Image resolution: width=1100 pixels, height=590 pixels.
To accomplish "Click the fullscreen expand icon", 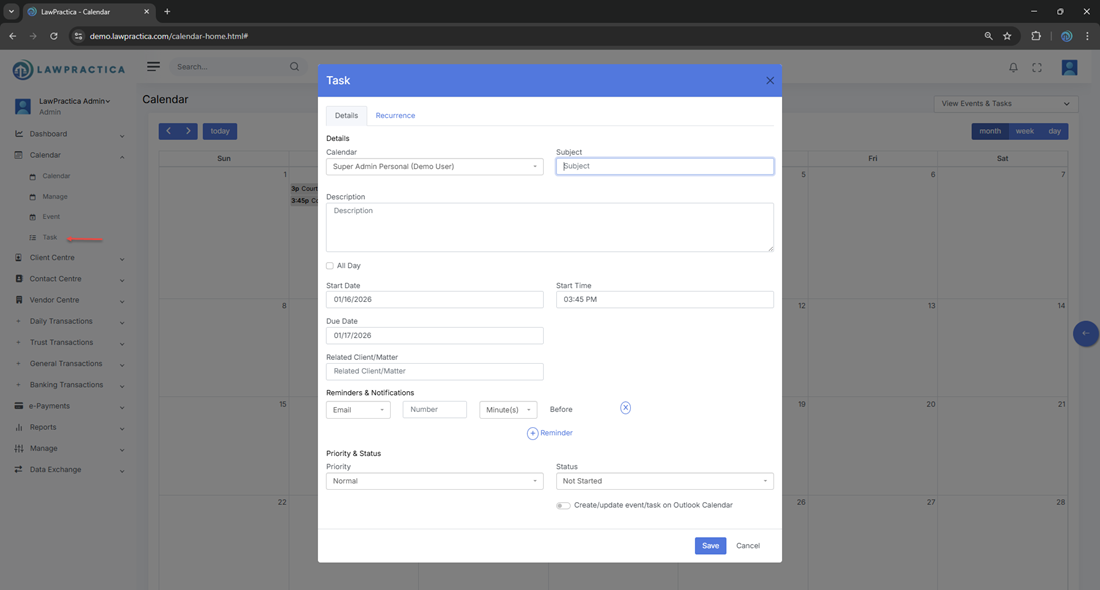I will (1037, 68).
